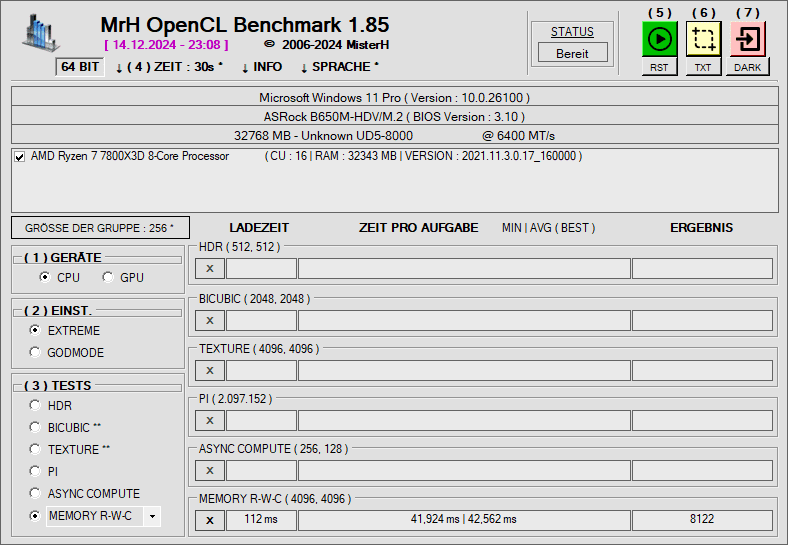Click the X button in PI row
Image resolution: width=788 pixels, height=545 pixels.
(x=210, y=420)
